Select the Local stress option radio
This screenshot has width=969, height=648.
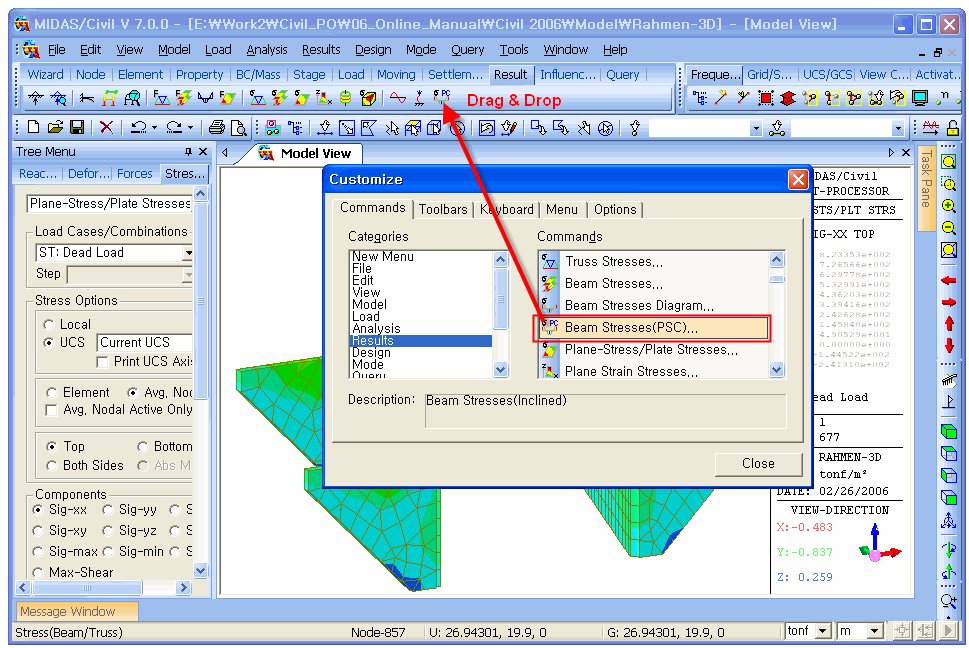tap(49, 325)
